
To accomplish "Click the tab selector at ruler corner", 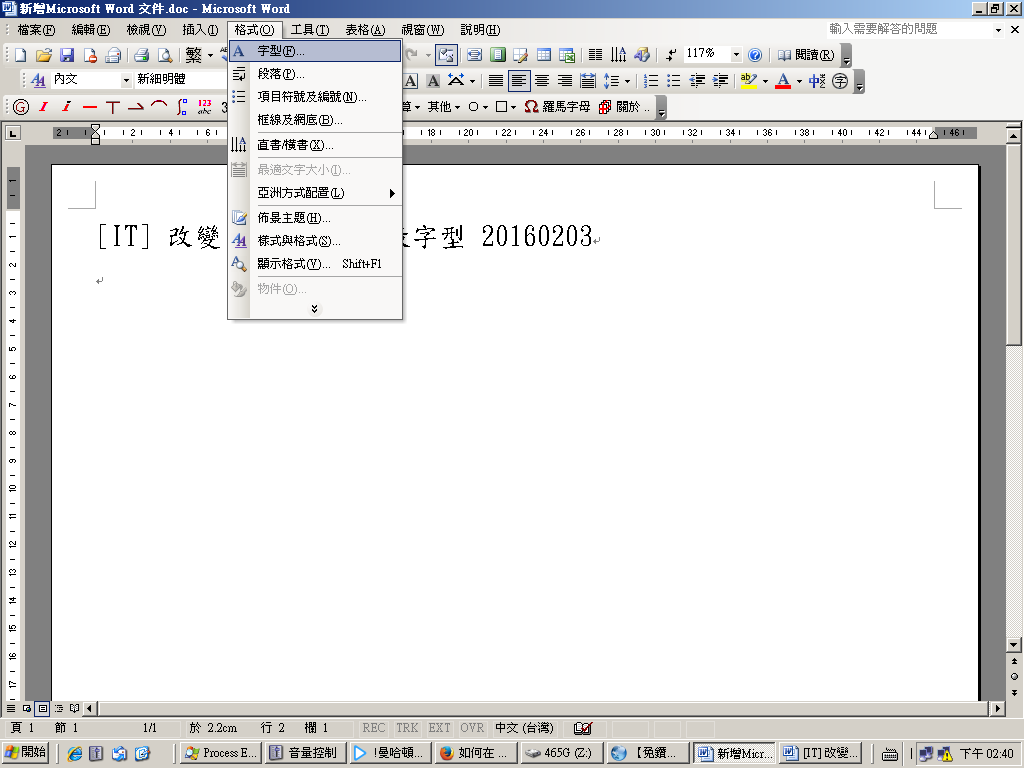I will pos(12,133).
